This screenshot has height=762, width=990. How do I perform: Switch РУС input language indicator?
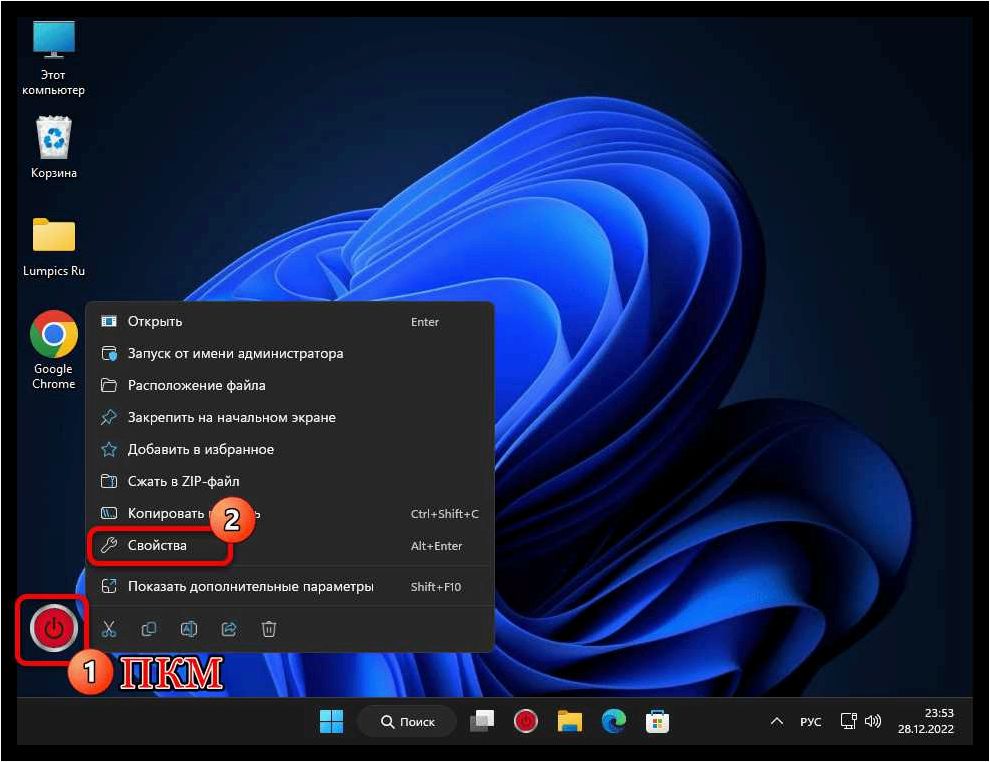811,722
